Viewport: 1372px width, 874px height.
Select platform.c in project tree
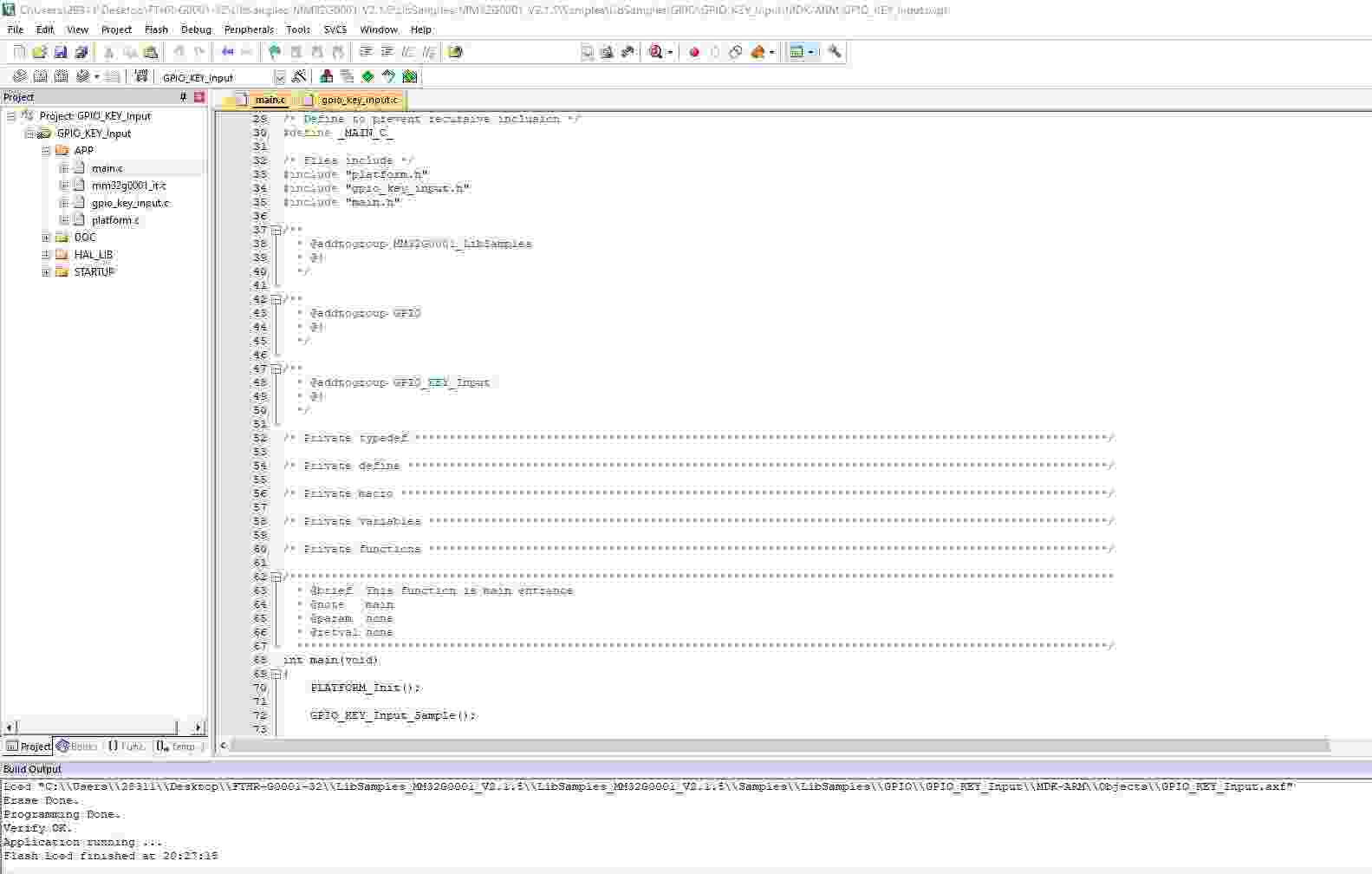(x=115, y=220)
